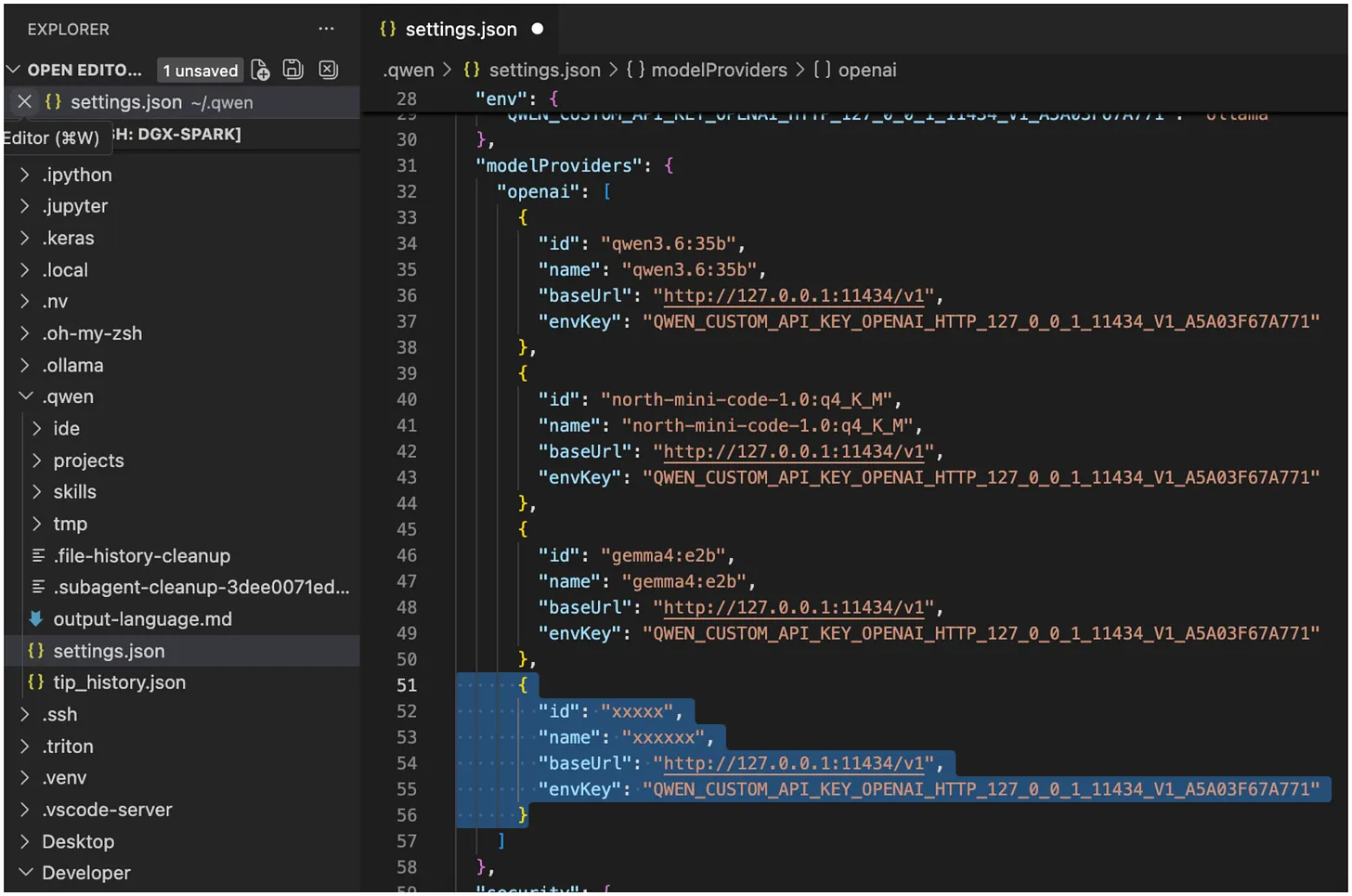Open the Explorer more actions ellipsis
The width and height of the screenshot is (1352, 896).
pos(326,29)
